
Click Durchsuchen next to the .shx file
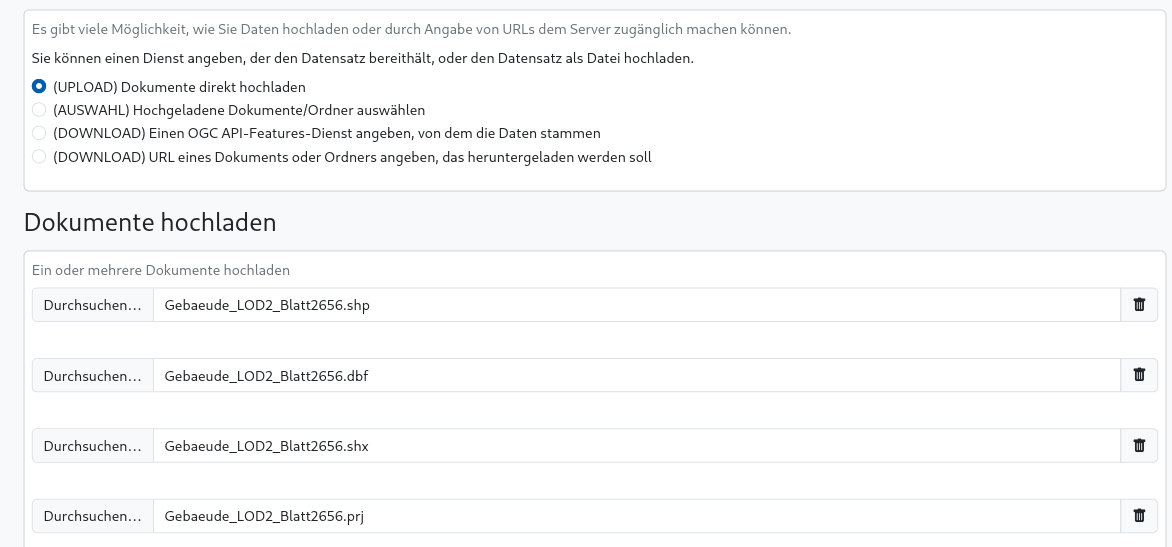pyautogui.click(x=93, y=445)
